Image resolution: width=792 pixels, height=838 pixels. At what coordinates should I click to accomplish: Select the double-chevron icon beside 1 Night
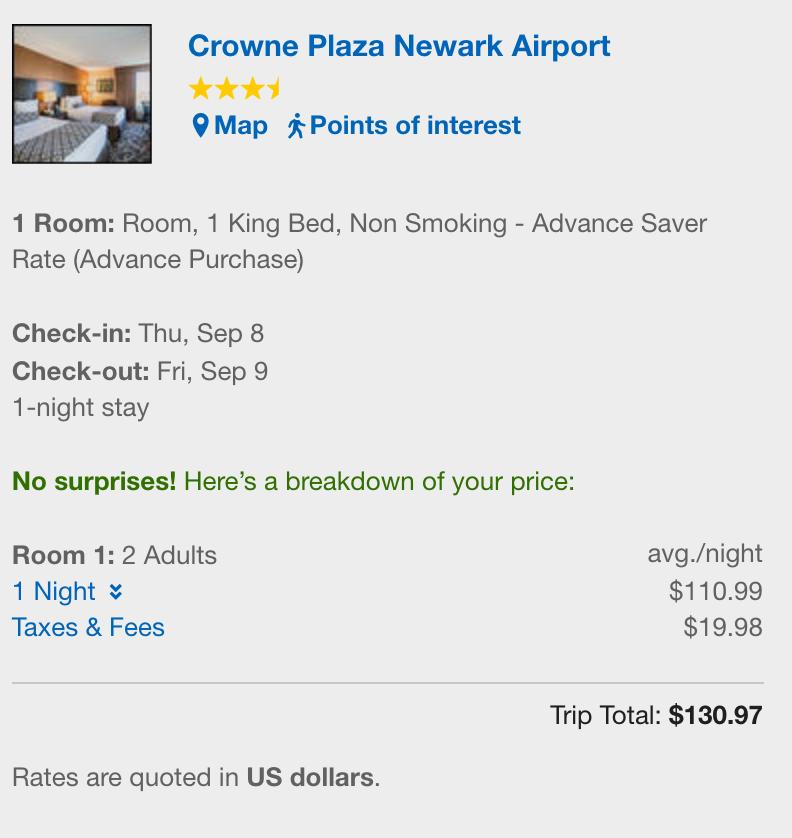115,591
